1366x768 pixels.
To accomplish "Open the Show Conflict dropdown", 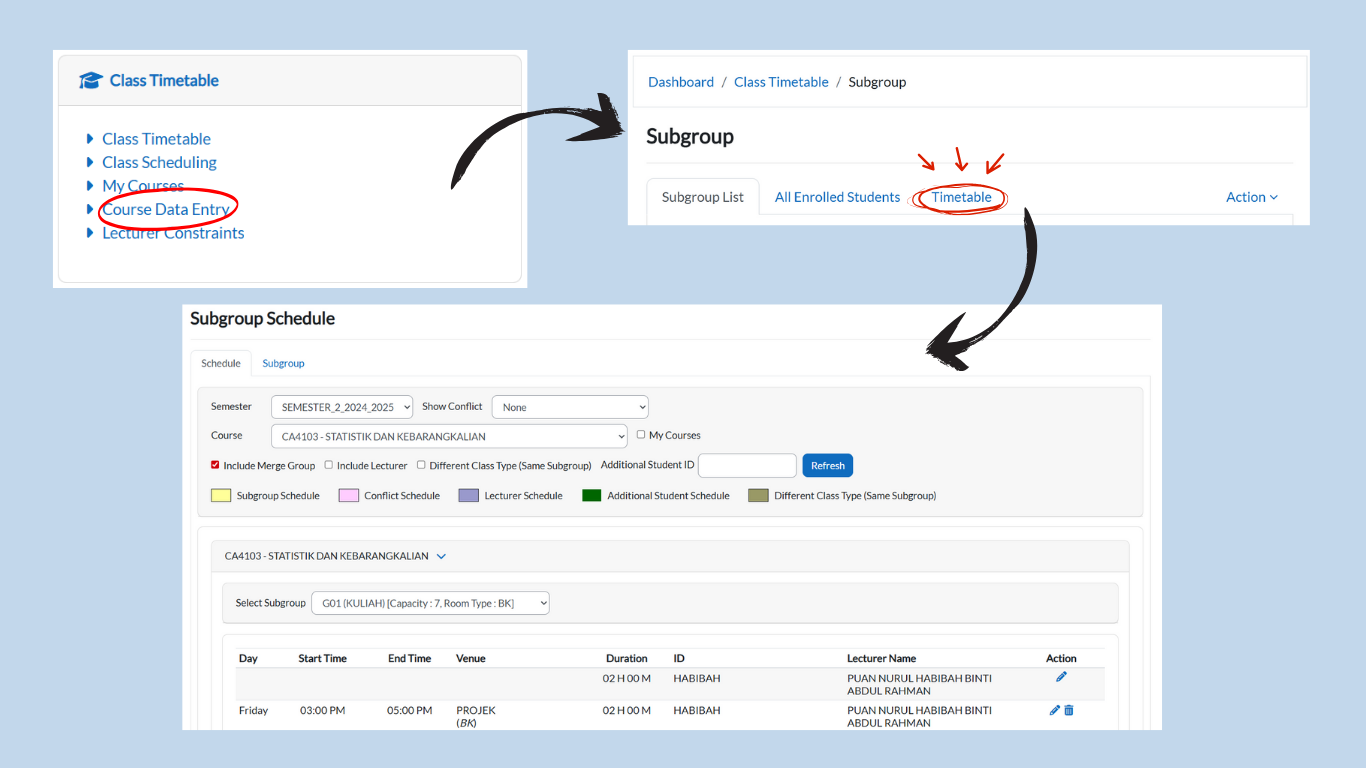I will (570, 407).
